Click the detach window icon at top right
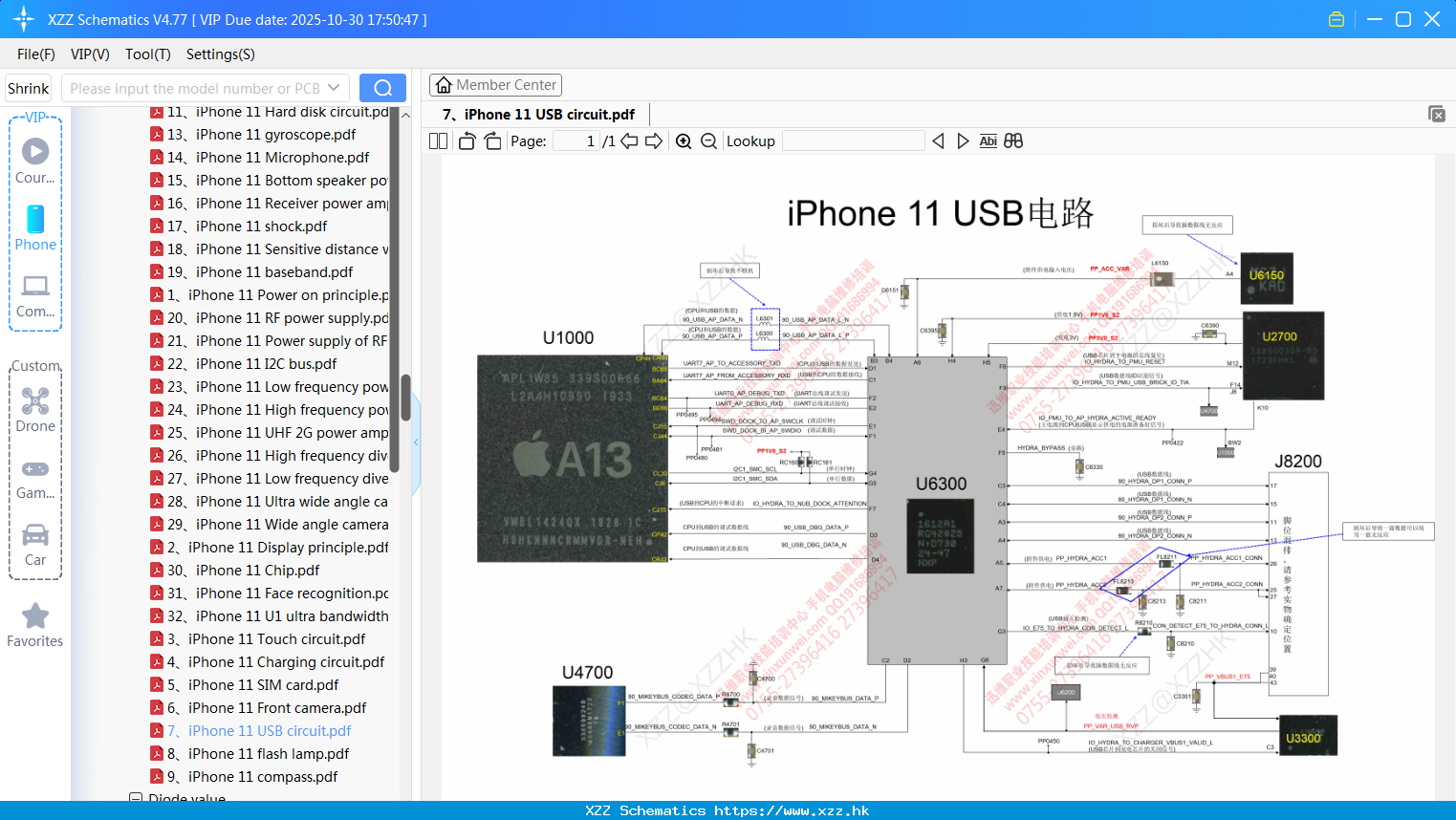 click(x=1437, y=114)
